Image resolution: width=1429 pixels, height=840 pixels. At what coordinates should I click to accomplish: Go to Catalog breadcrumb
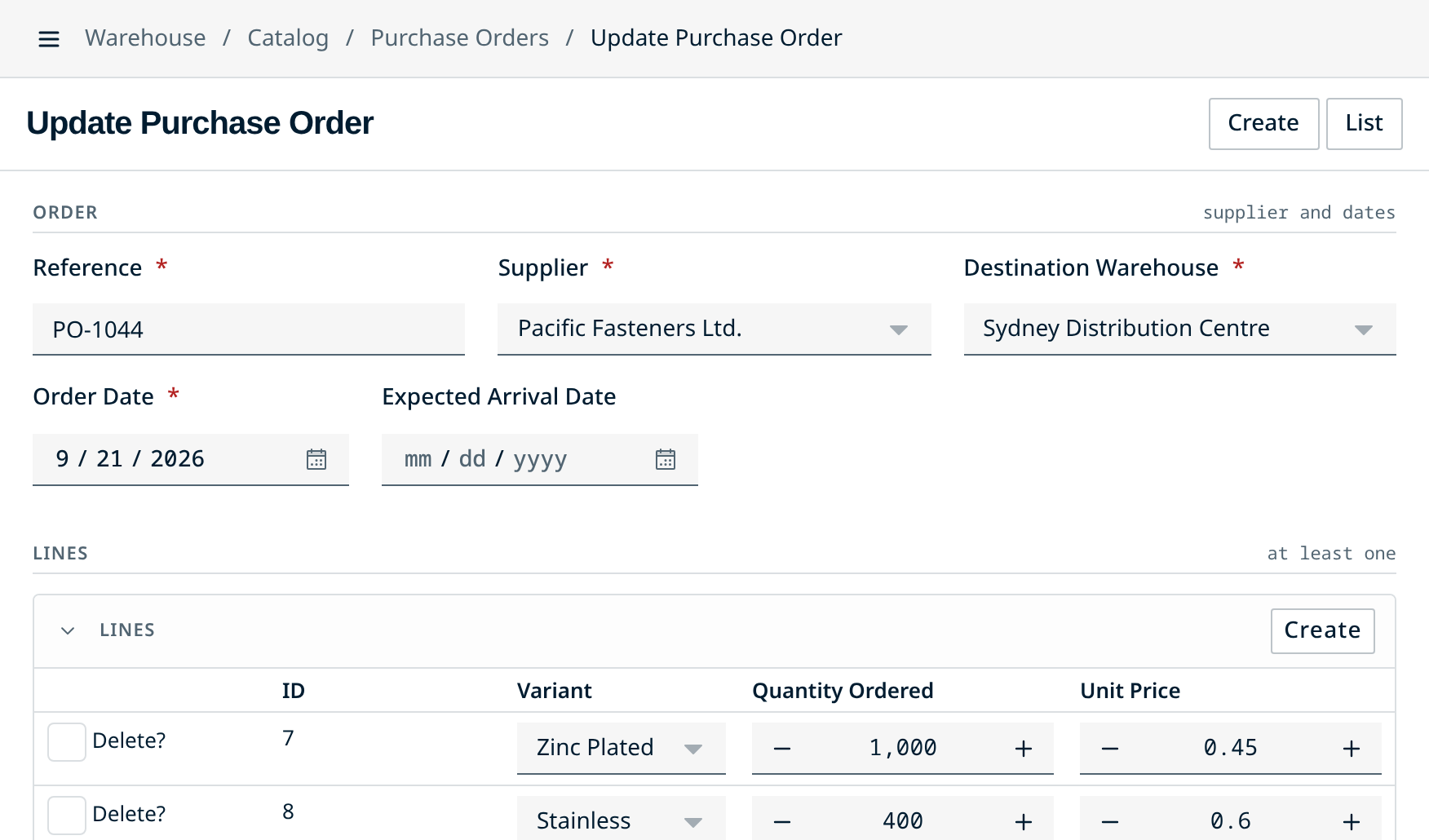(288, 38)
